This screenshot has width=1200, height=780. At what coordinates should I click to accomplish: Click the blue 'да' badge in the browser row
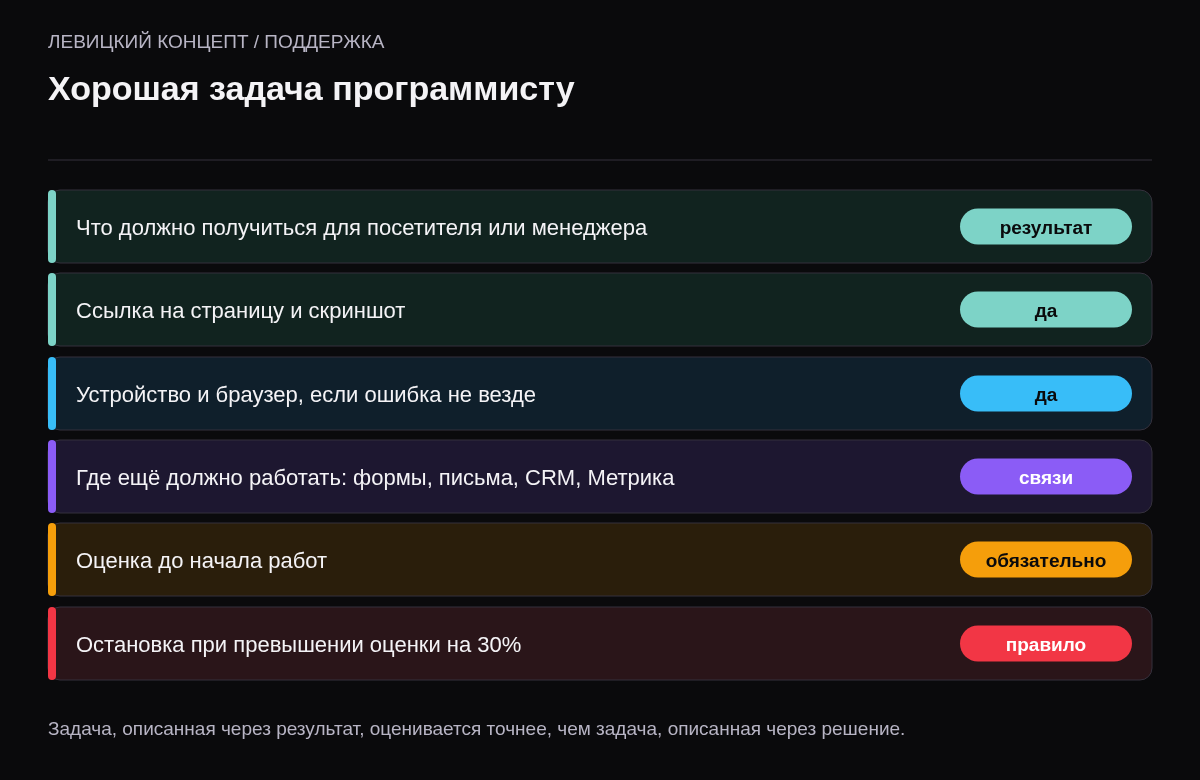click(x=1046, y=394)
